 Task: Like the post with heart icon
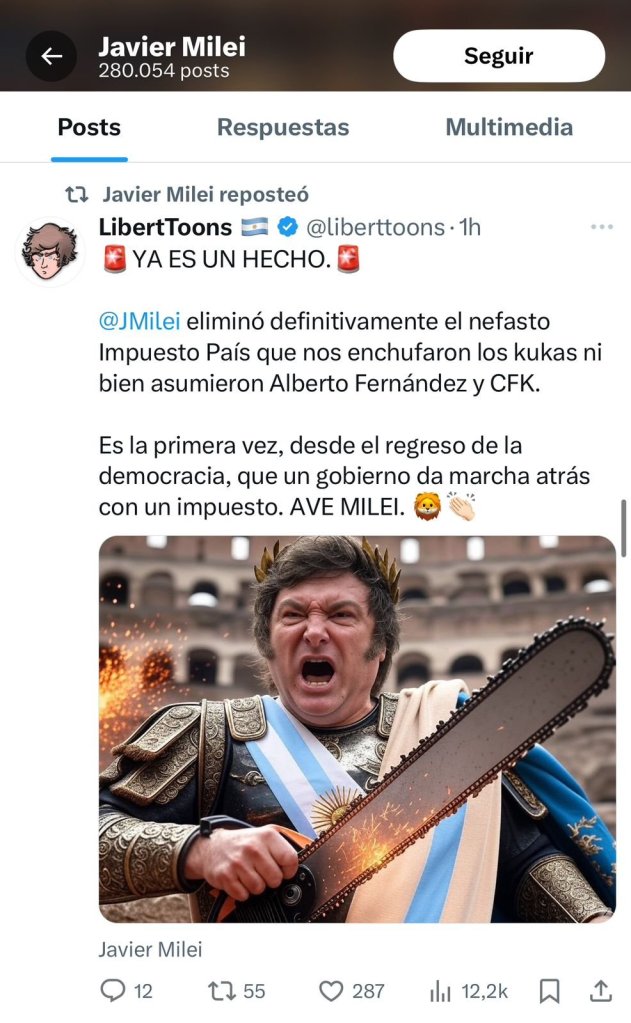(x=331, y=991)
